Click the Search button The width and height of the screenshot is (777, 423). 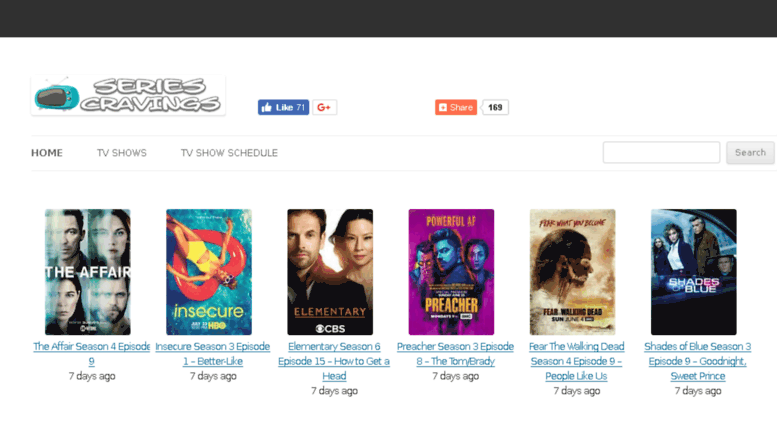click(750, 153)
